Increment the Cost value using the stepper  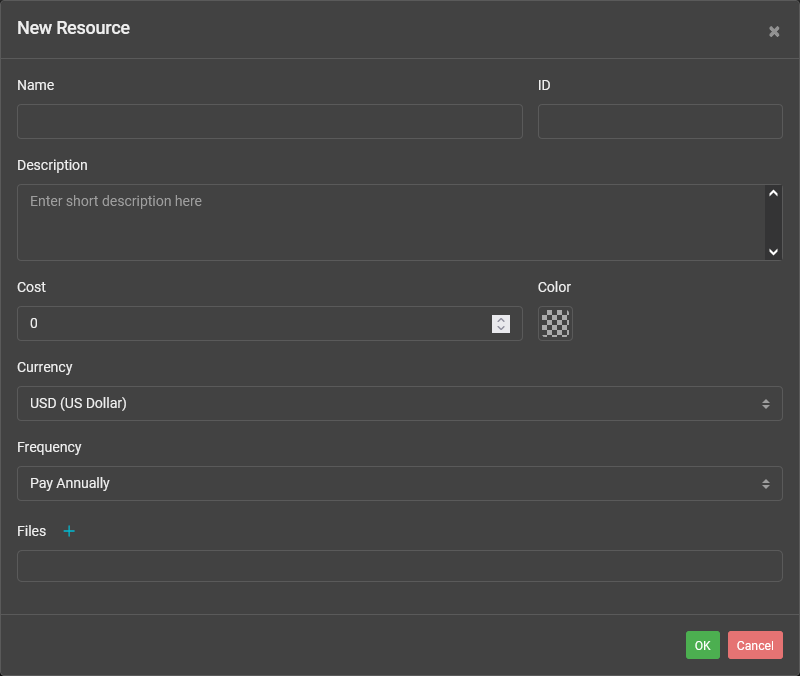[500, 319]
